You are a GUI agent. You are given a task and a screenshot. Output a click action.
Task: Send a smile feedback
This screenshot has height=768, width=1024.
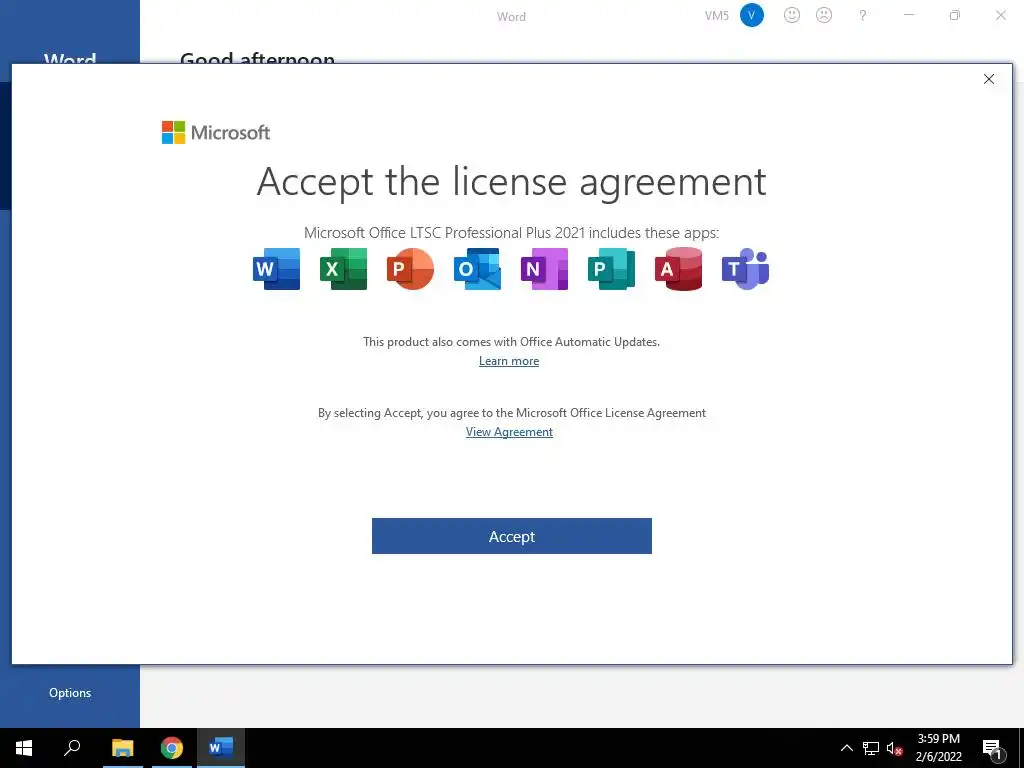tap(792, 15)
